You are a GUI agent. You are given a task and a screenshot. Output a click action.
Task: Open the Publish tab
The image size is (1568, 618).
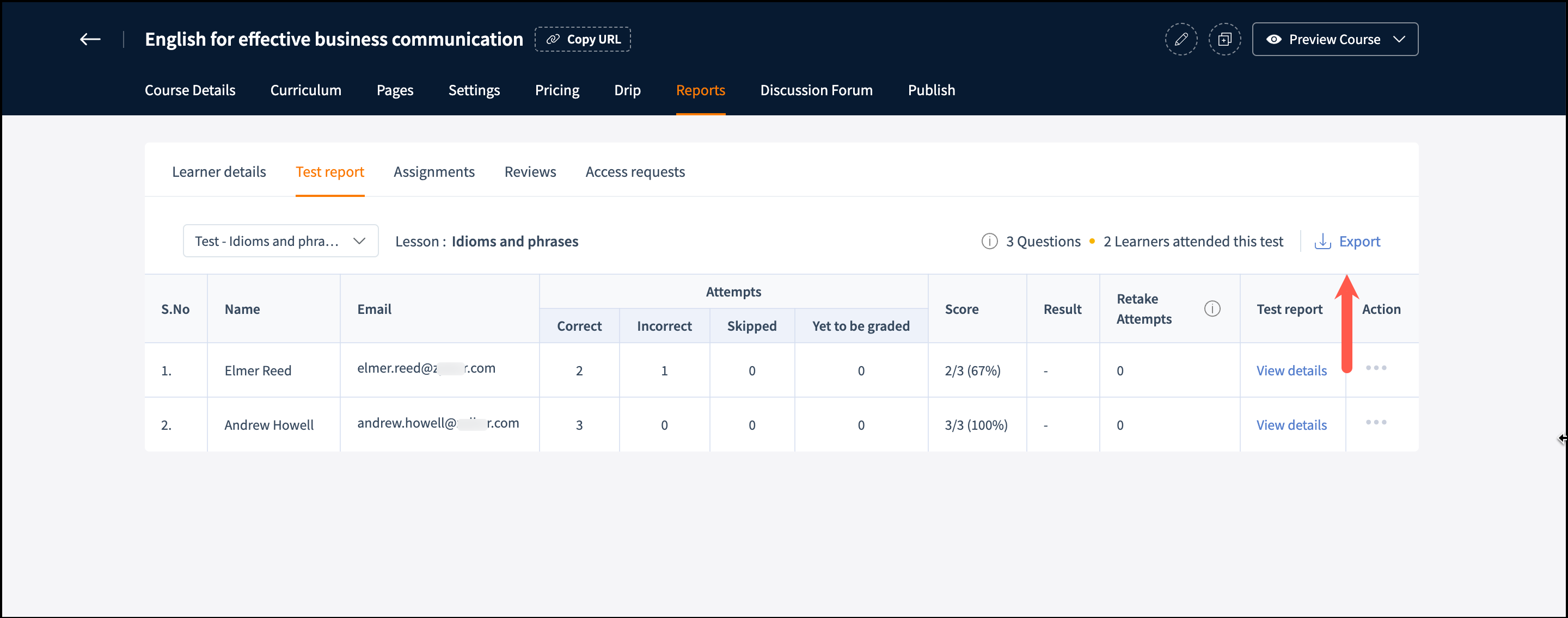(930, 91)
